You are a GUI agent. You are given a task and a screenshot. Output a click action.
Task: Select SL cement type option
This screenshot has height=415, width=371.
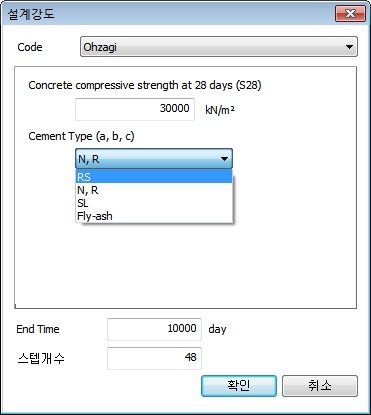click(154, 203)
